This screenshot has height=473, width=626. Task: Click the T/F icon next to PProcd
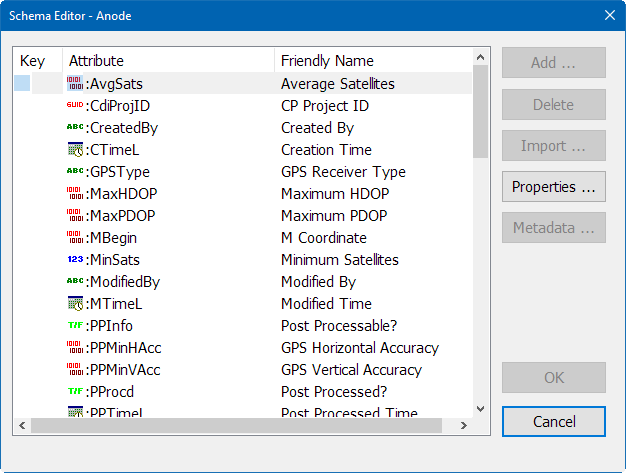click(x=75, y=391)
